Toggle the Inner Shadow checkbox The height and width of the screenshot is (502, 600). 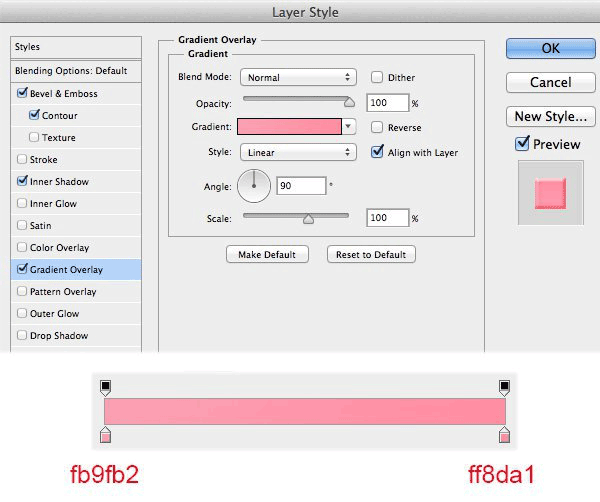(x=22, y=181)
